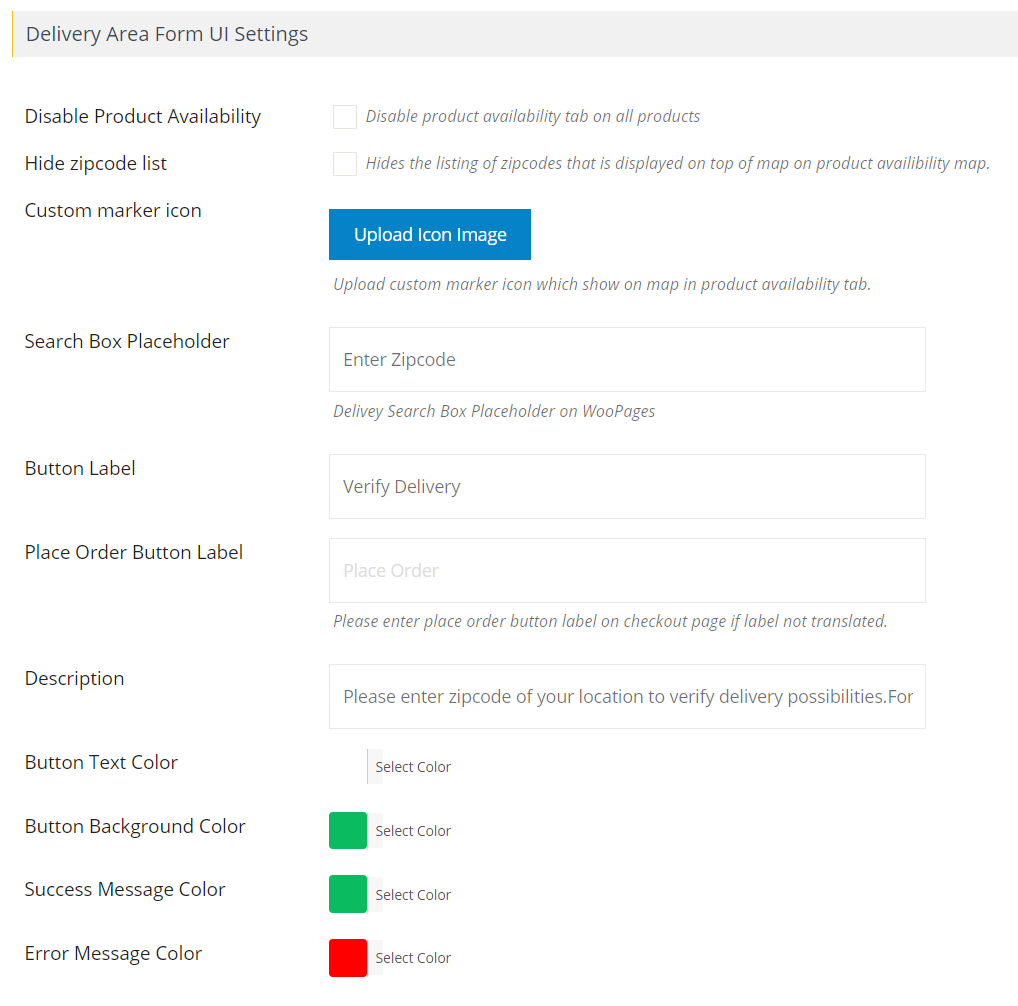Click the Custom marker icon label
The height and width of the screenshot is (1006, 1018).
coord(113,210)
